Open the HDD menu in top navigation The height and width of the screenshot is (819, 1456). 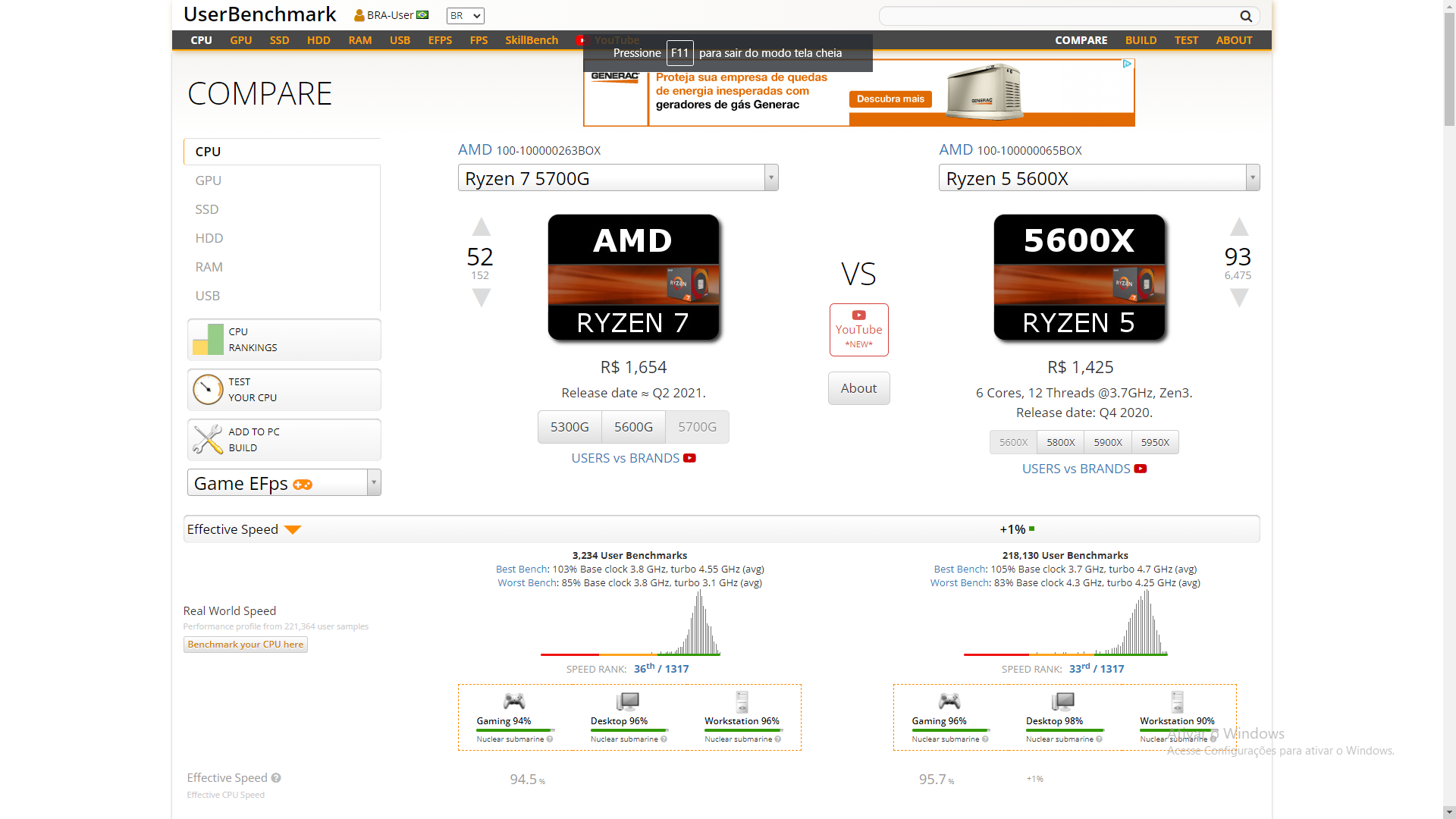[318, 40]
